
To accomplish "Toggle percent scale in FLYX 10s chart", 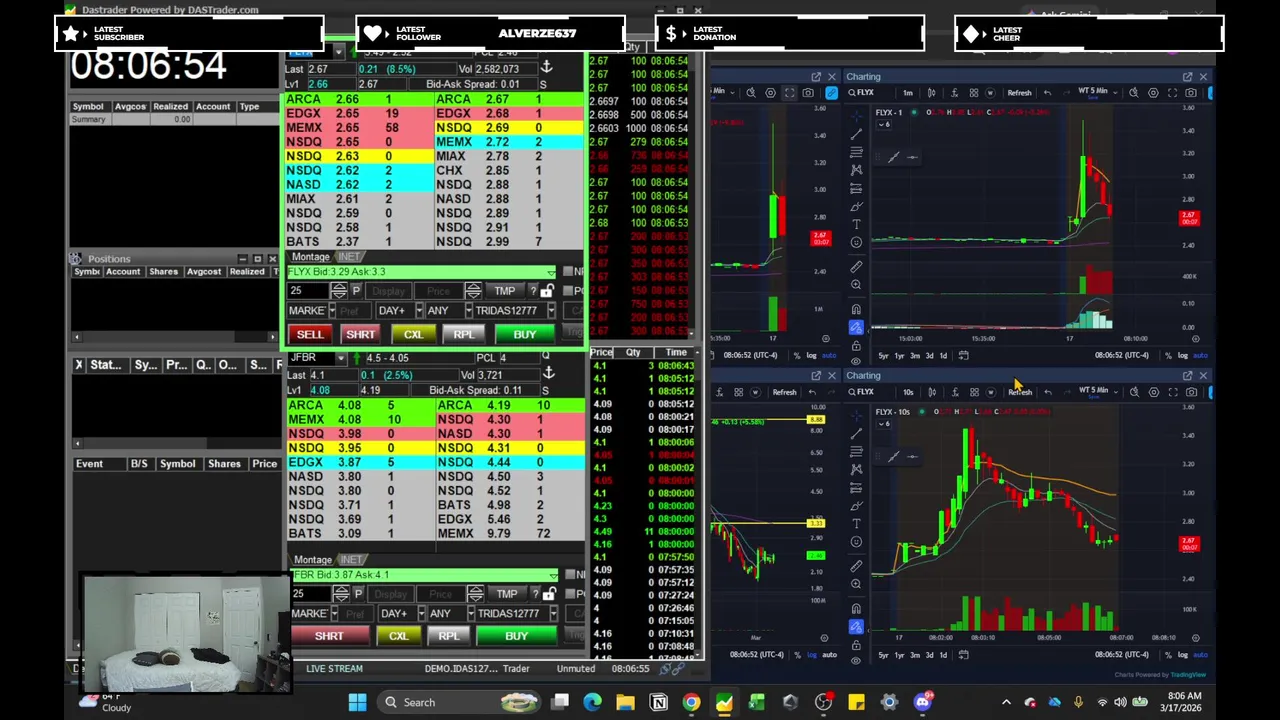I will [1168, 655].
